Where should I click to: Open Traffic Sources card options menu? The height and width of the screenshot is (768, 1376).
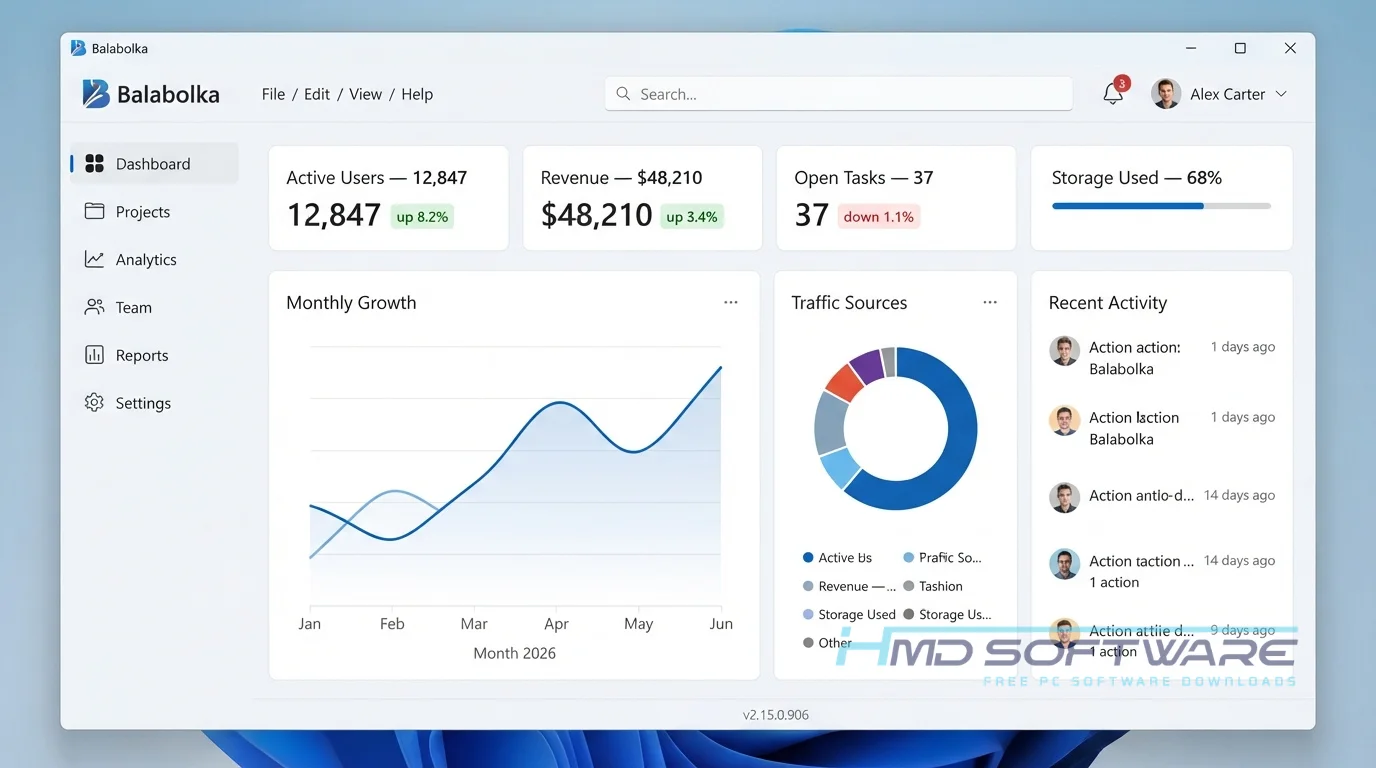coord(990,302)
